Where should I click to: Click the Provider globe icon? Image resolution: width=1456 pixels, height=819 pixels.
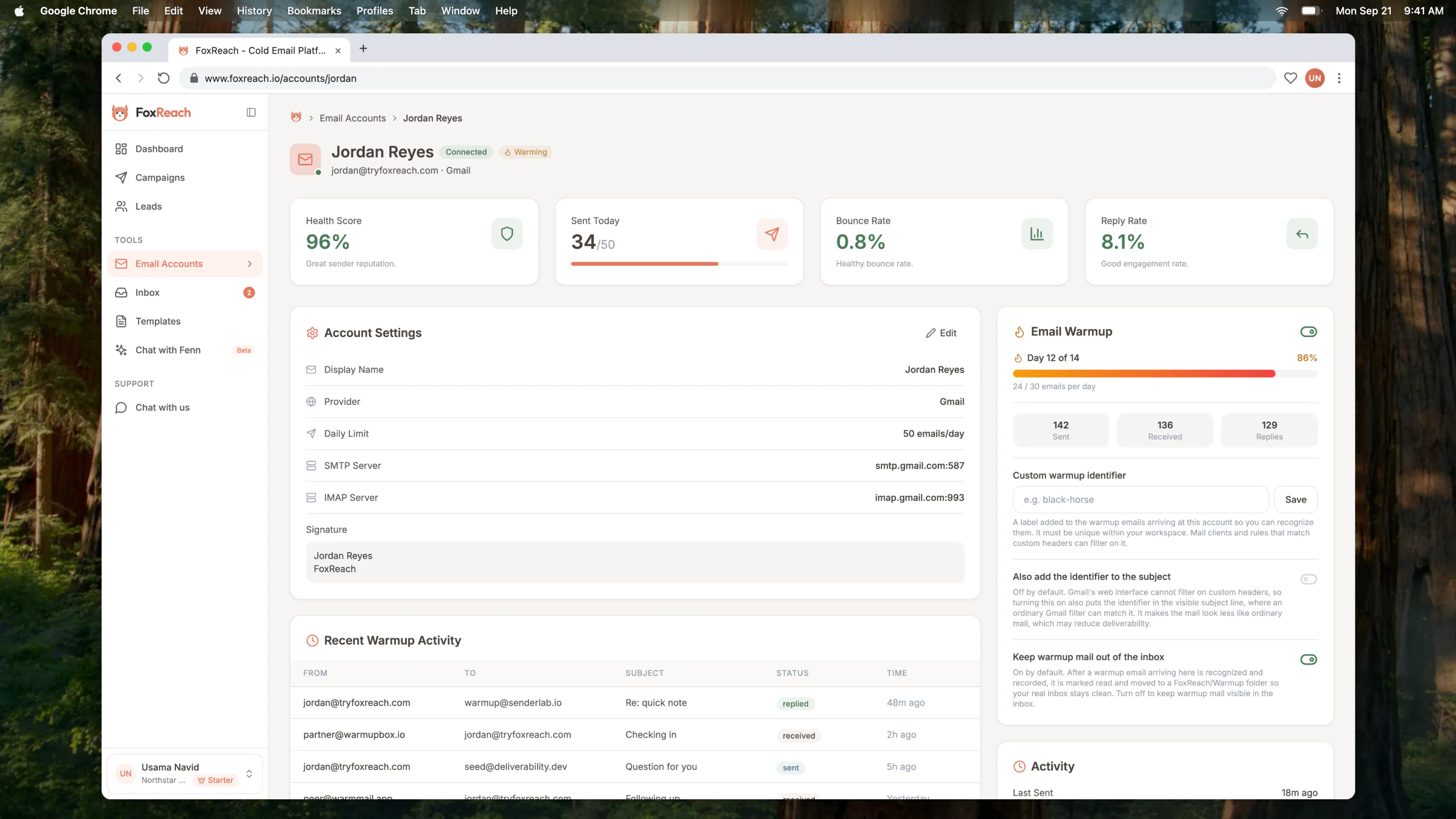(x=311, y=402)
